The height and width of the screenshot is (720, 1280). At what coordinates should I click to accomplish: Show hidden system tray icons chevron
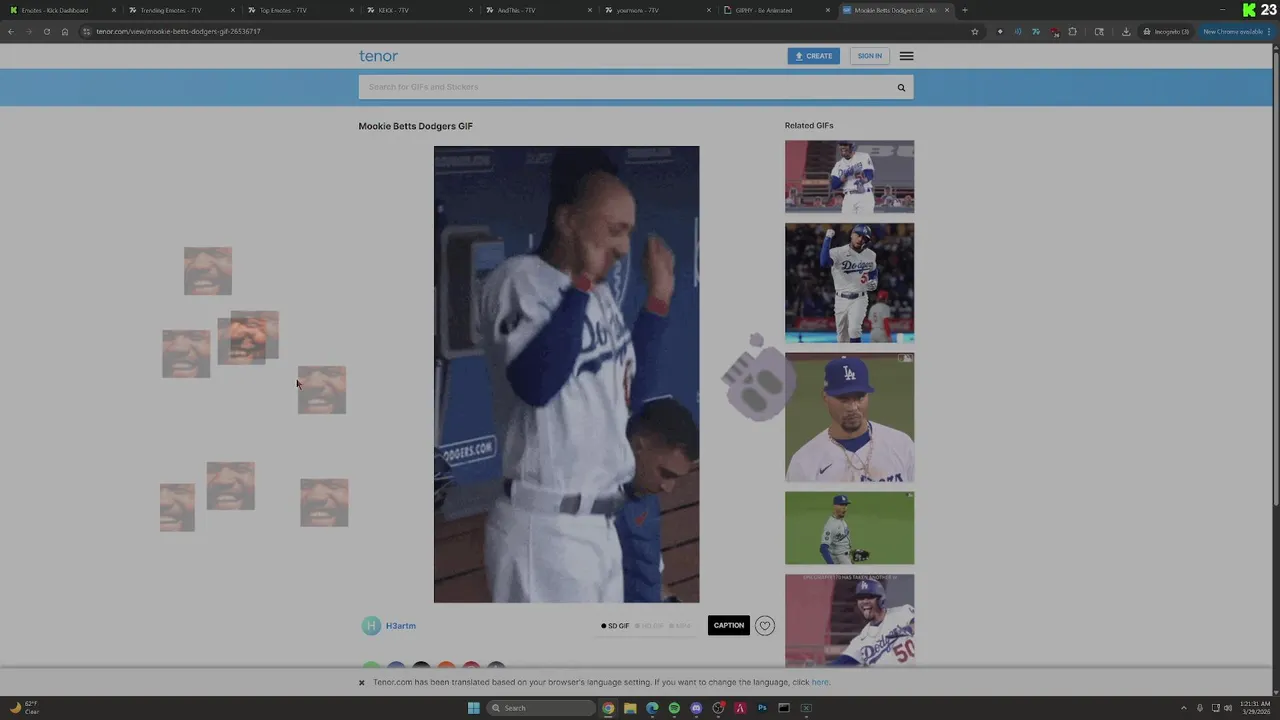tap(1184, 708)
